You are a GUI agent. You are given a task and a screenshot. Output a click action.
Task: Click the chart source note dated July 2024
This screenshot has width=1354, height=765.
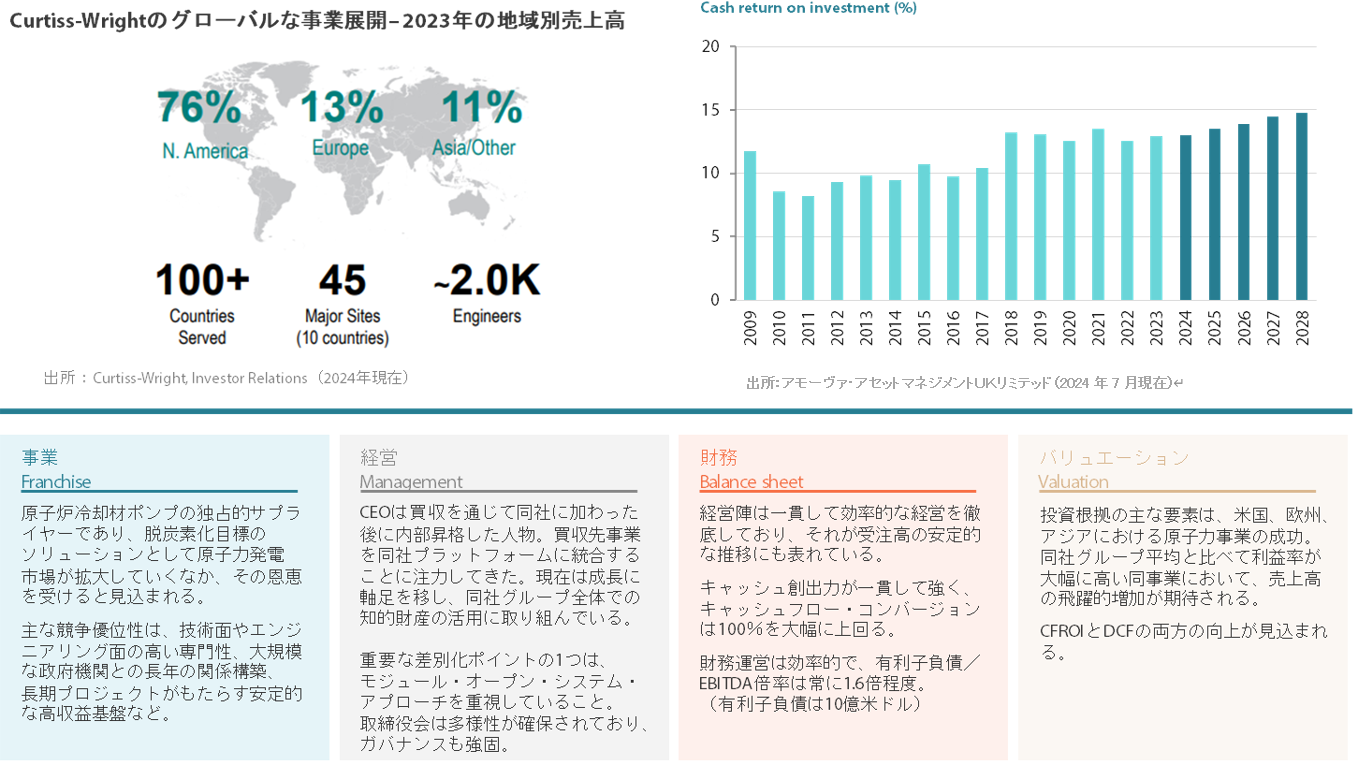964,382
